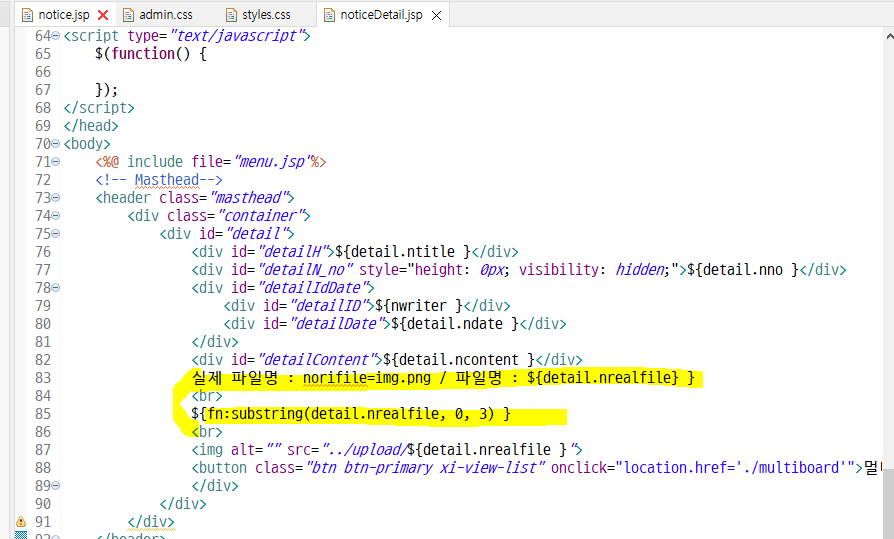This screenshot has height=539, width=894.
Task: Click the vertical scrollbar thumb
Action: coord(889,505)
